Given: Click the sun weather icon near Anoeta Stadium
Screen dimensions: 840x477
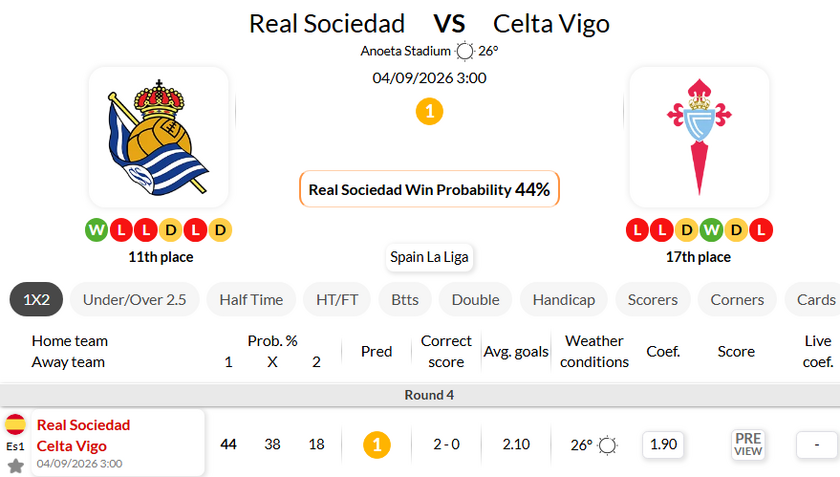Looking at the screenshot, I should pos(464,51).
